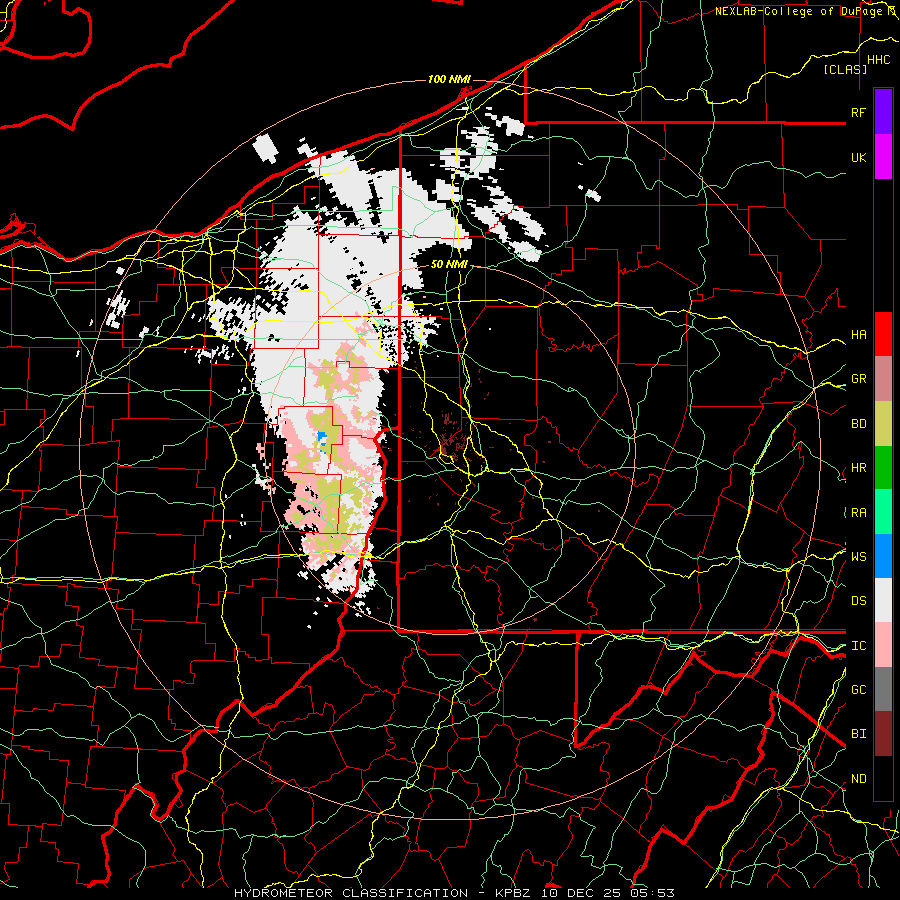This screenshot has width=900, height=900.
Task: Click the DS dry snow white swatch
Action: tap(883, 600)
